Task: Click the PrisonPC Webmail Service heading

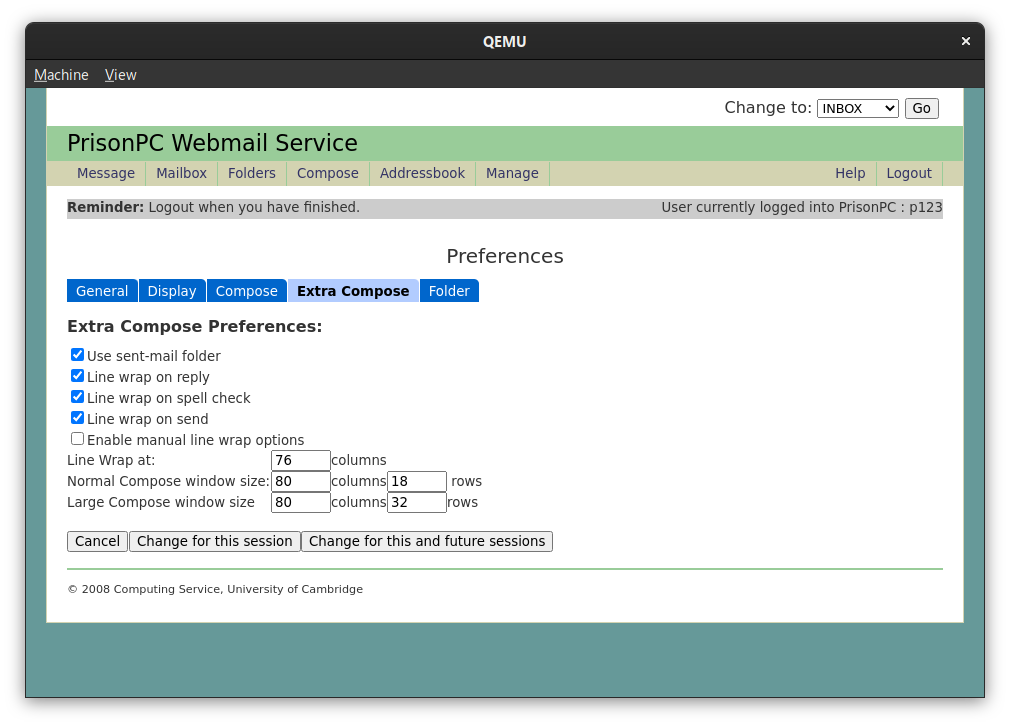Action: 213,143
